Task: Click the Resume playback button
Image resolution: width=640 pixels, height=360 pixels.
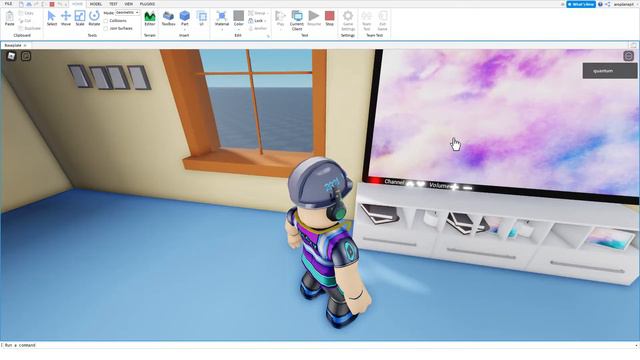Action: click(x=314, y=18)
